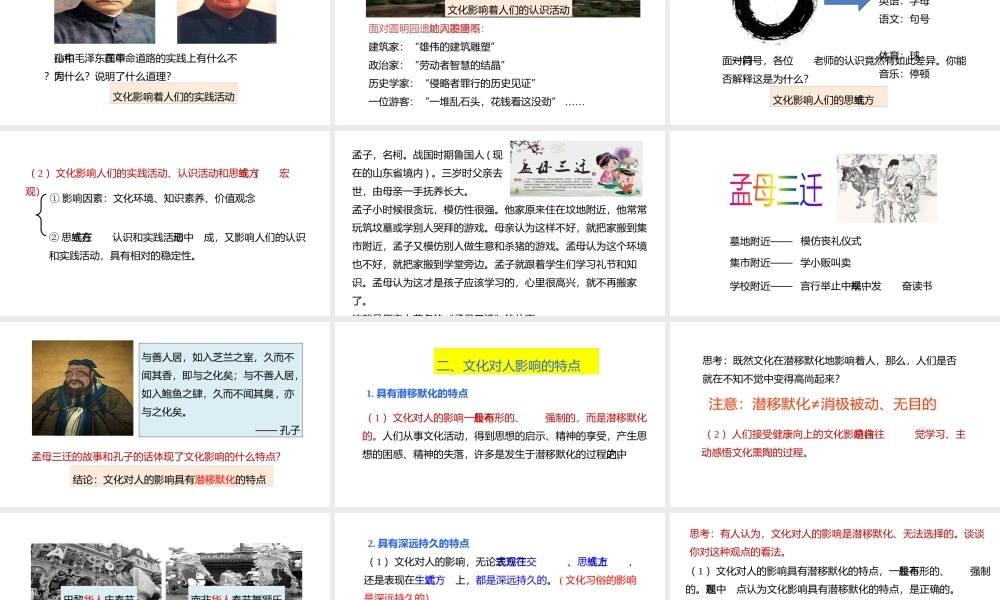Select the line '建筑家: "雄伟的建筑雕塑"'
The width and height of the screenshot is (1000, 600).
click(x=431, y=47)
